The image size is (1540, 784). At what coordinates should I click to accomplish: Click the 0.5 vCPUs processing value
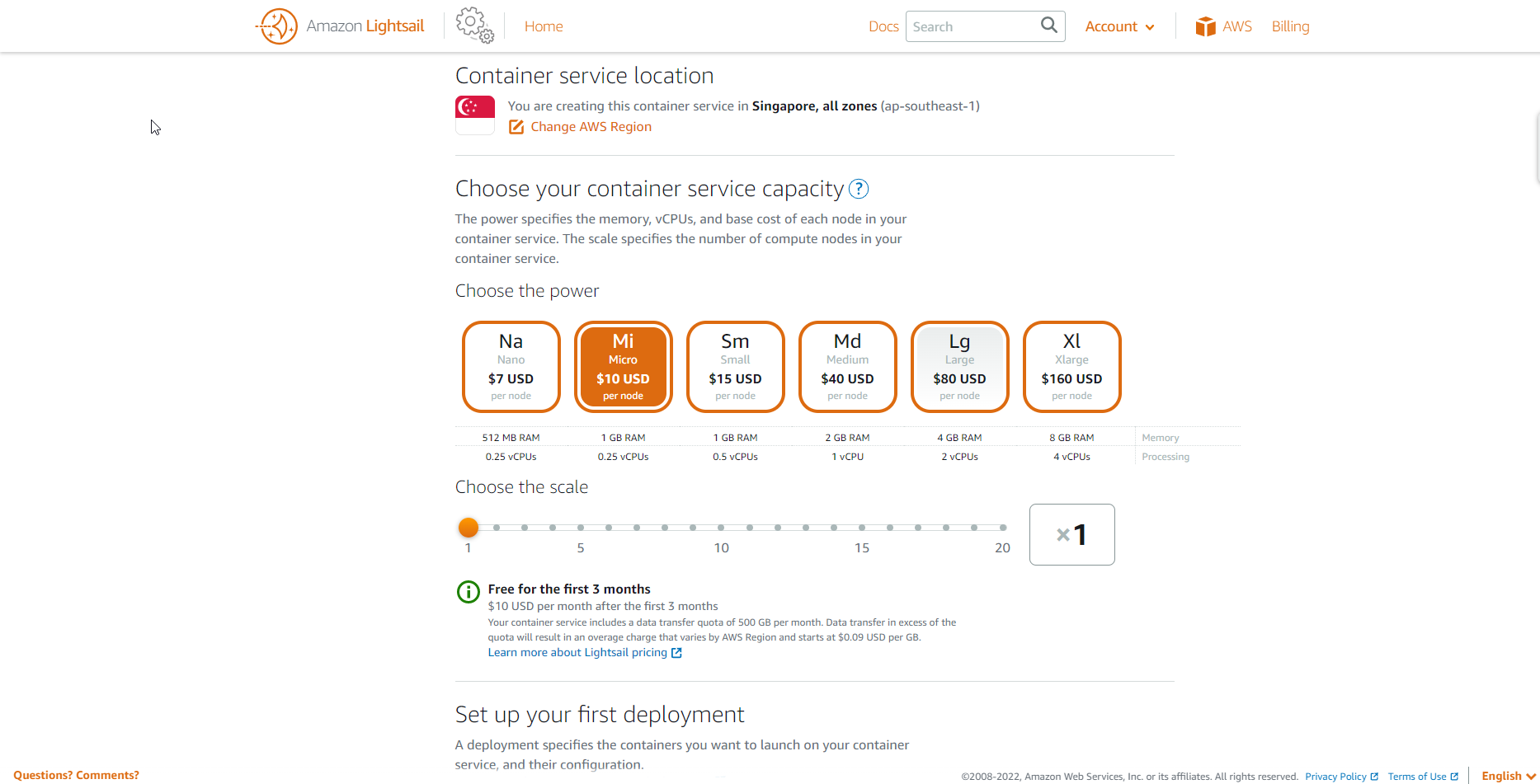[735, 457]
